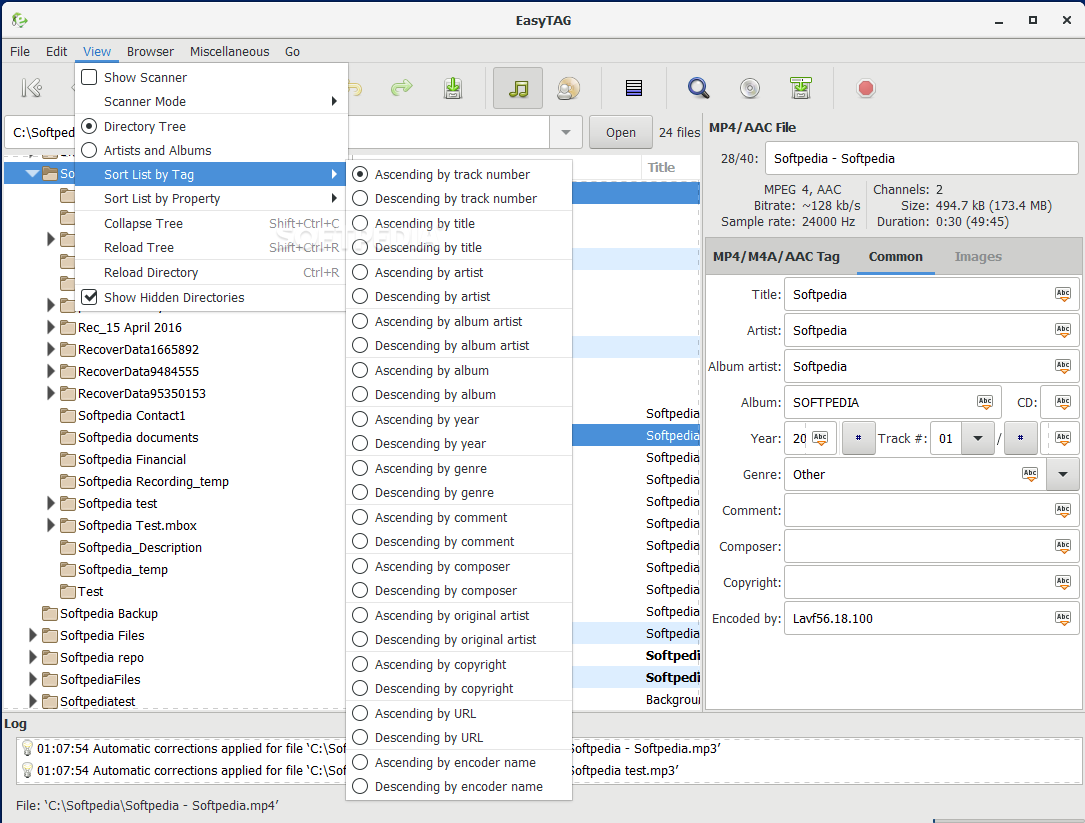Choose Ascending by album sort
This screenshot has width=1085, height=823.
coord(459,370)
